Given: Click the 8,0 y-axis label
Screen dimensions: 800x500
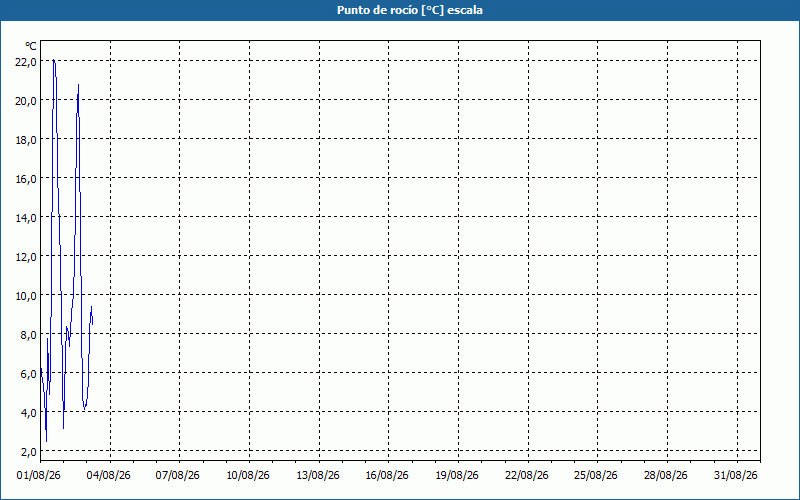Looking at the screenshot, I should click(28, 335).
